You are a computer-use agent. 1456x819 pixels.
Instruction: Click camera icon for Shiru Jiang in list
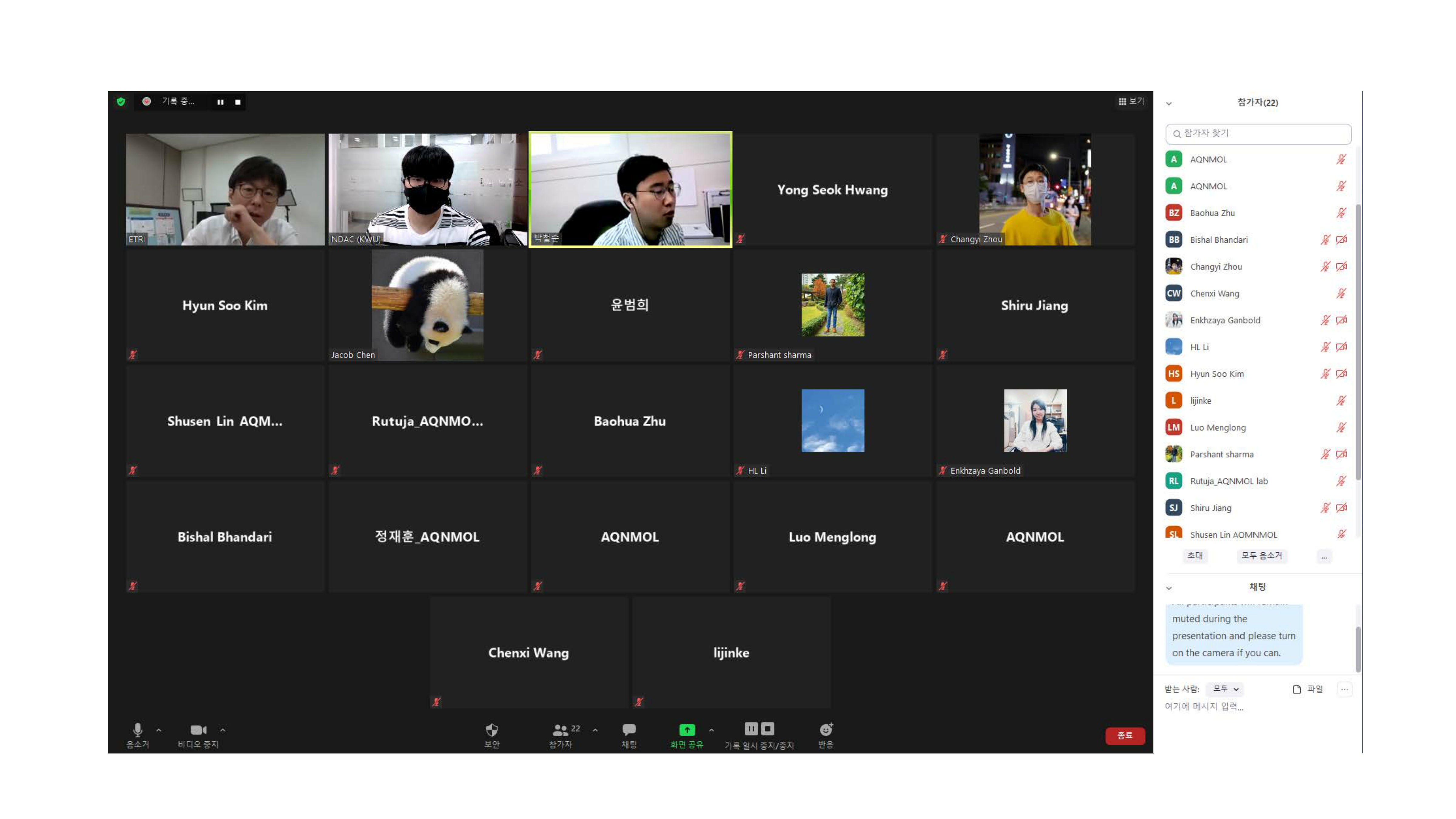(1341, 507)
